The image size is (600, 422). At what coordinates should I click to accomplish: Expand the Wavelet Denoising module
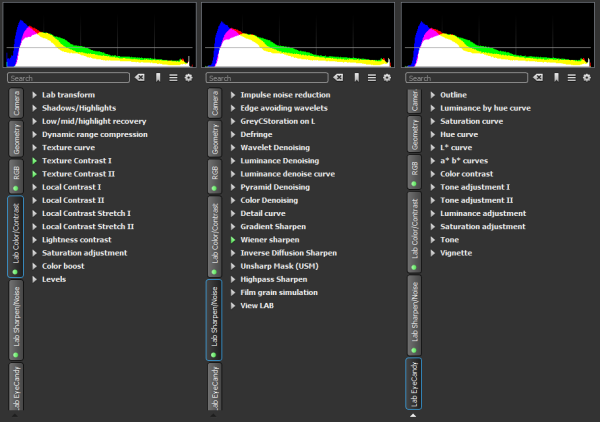(233, 147)
